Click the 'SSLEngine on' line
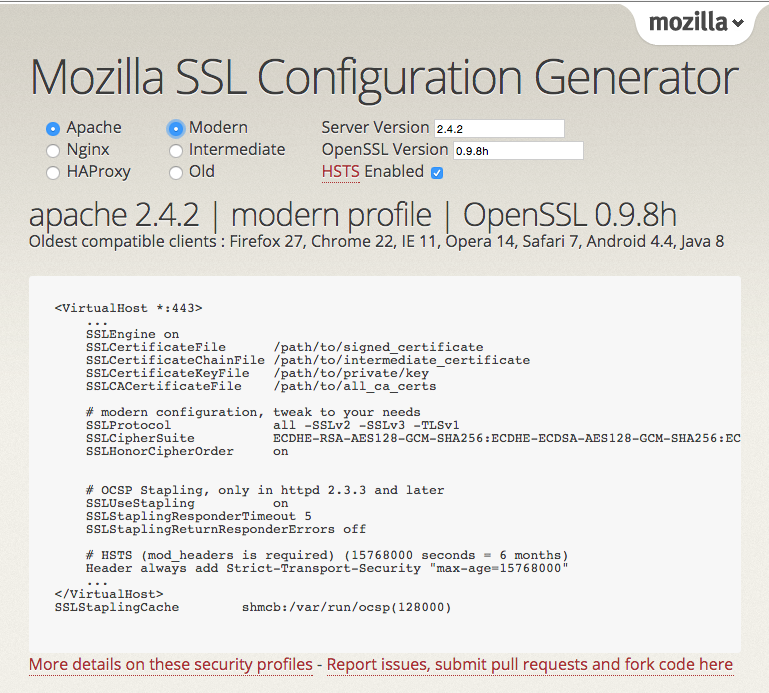 132,334
